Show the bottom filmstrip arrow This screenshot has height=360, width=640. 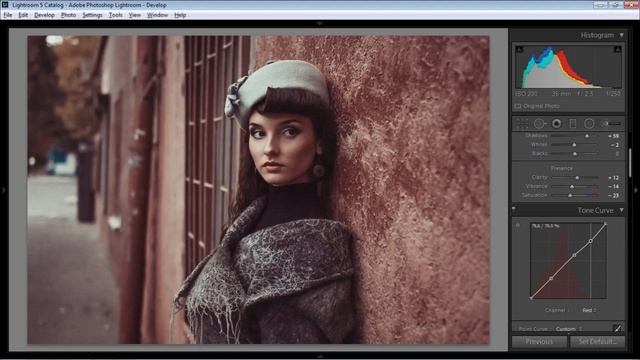pyautogui.click(x=320, y=356)
